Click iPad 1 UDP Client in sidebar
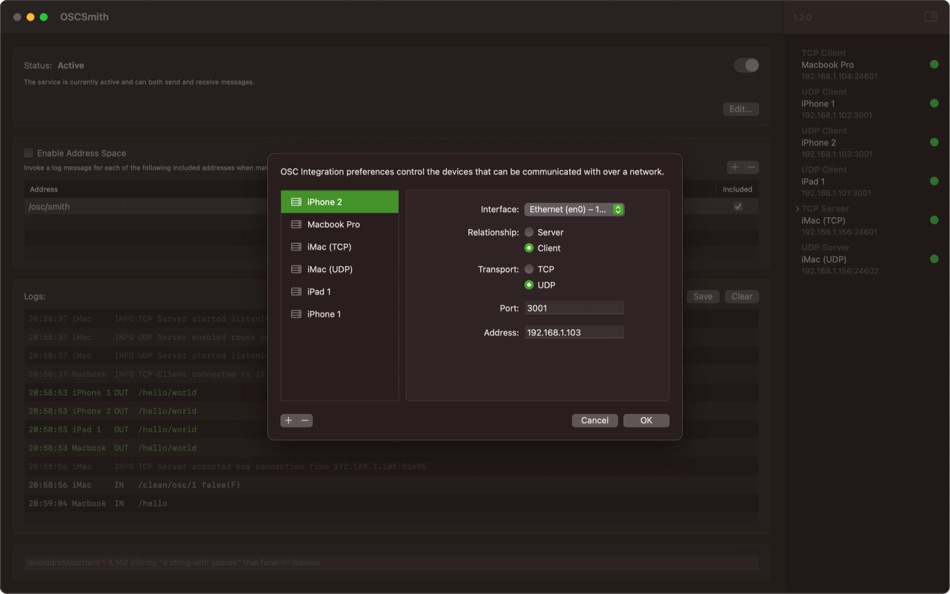 pos(866,181)
